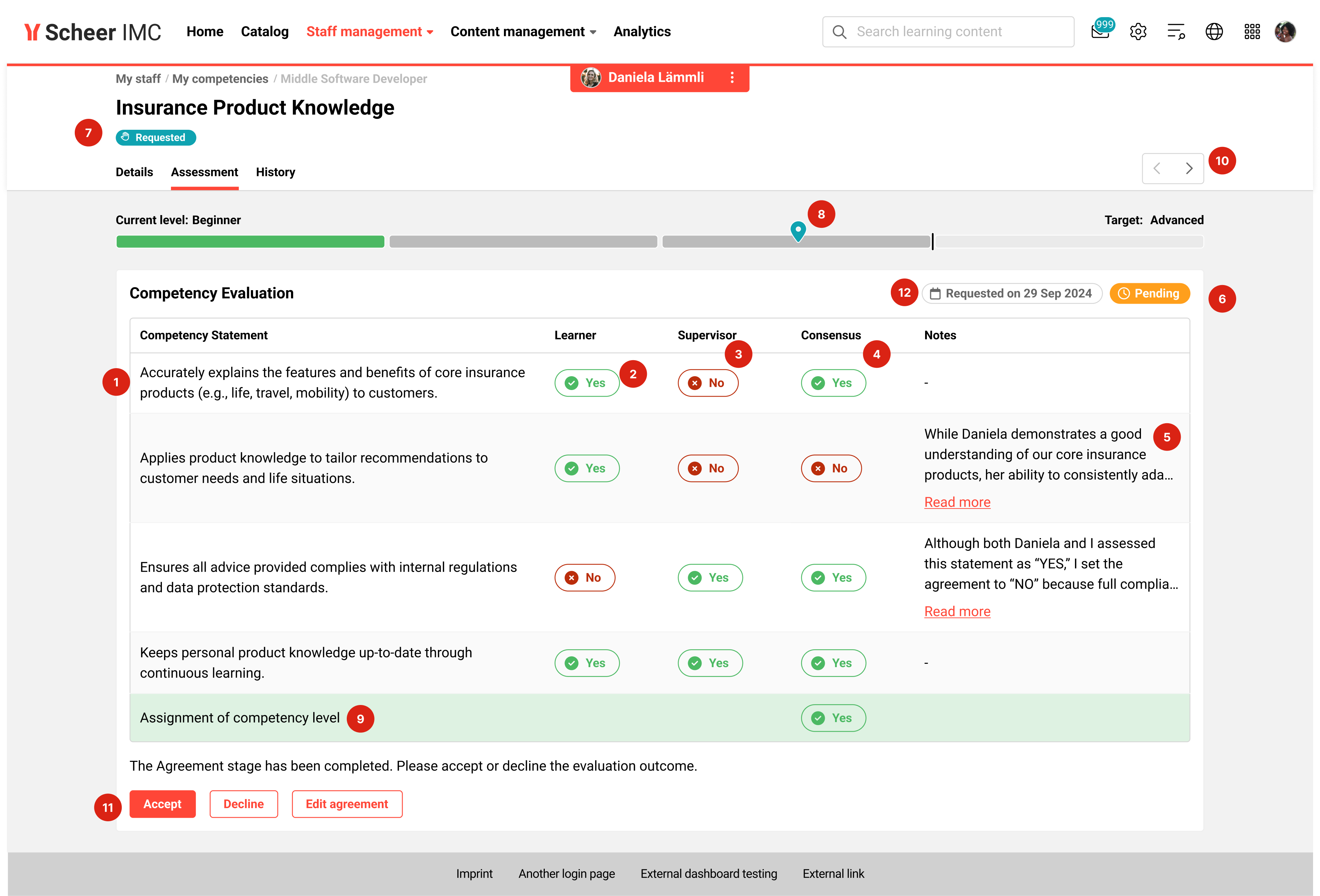Click the Scheer IMC logo
The width and height of the screenshot is (1320, 896).
93,32
